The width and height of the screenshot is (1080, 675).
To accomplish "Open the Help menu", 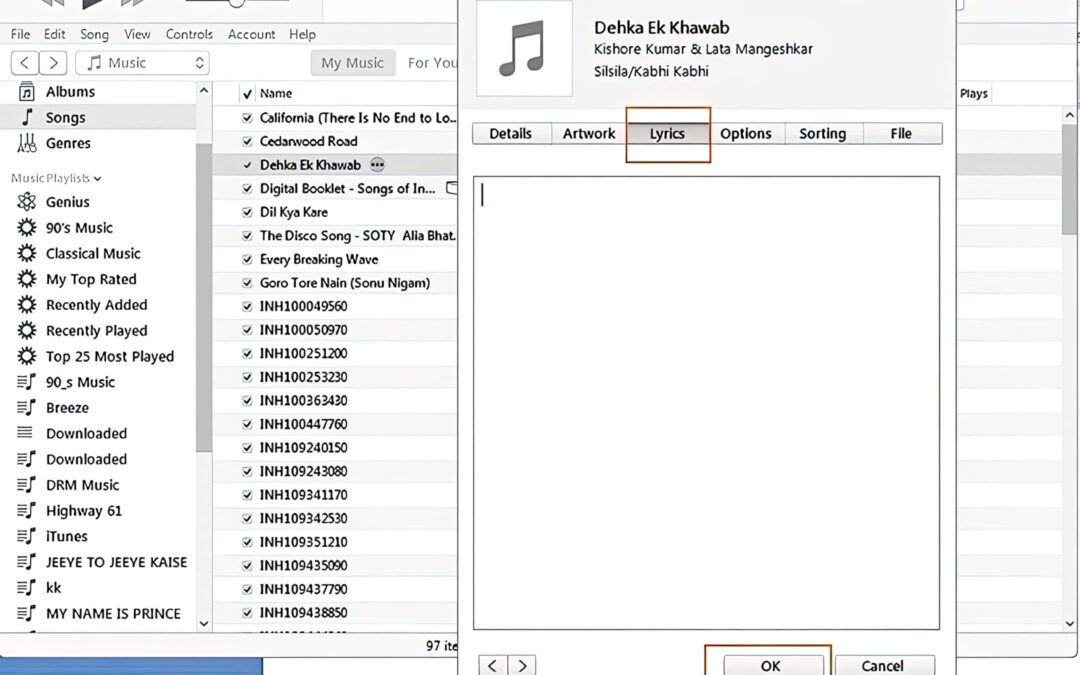I will click(302, 34).
